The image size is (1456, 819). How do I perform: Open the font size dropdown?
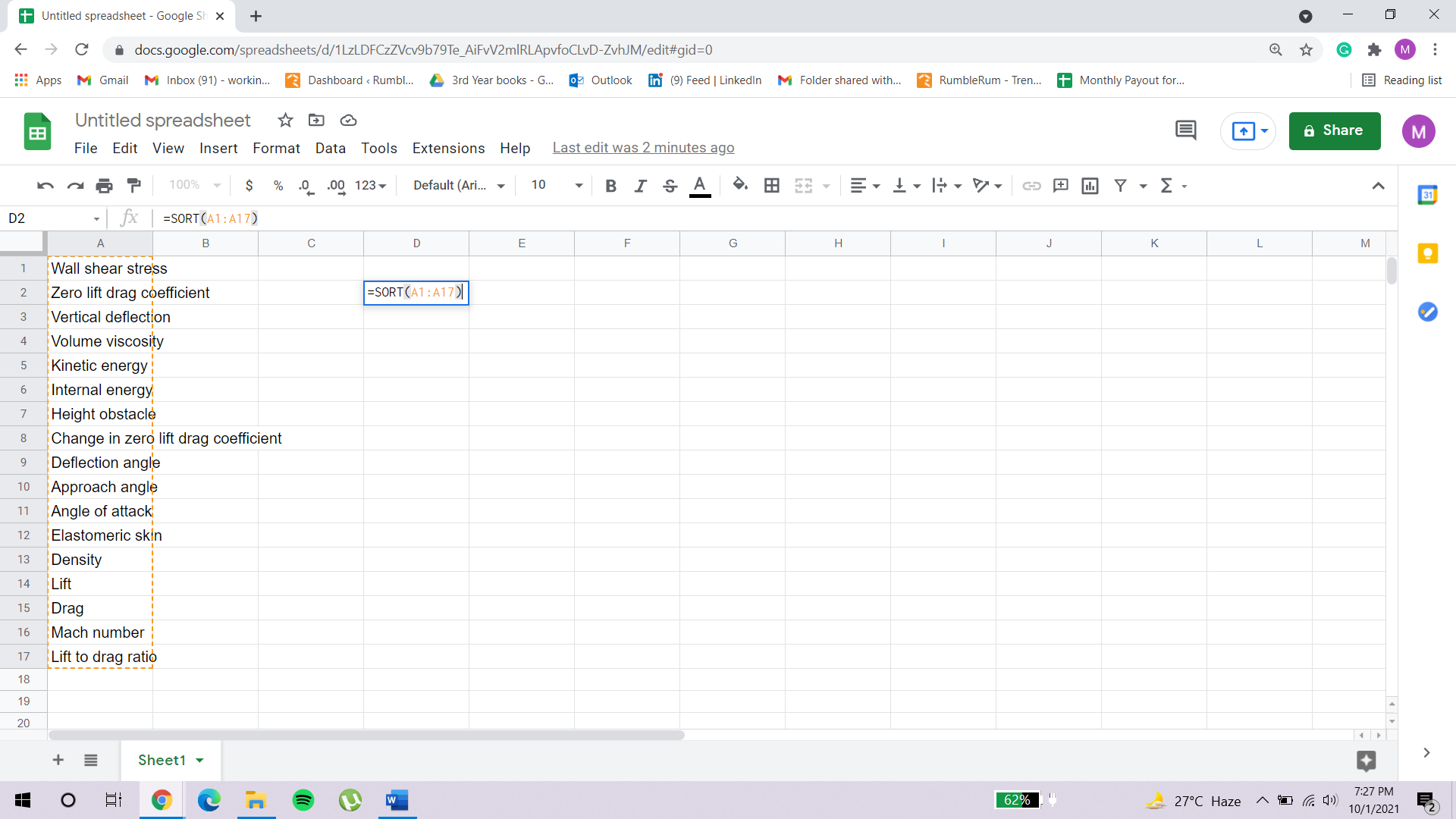coord(578,185)
